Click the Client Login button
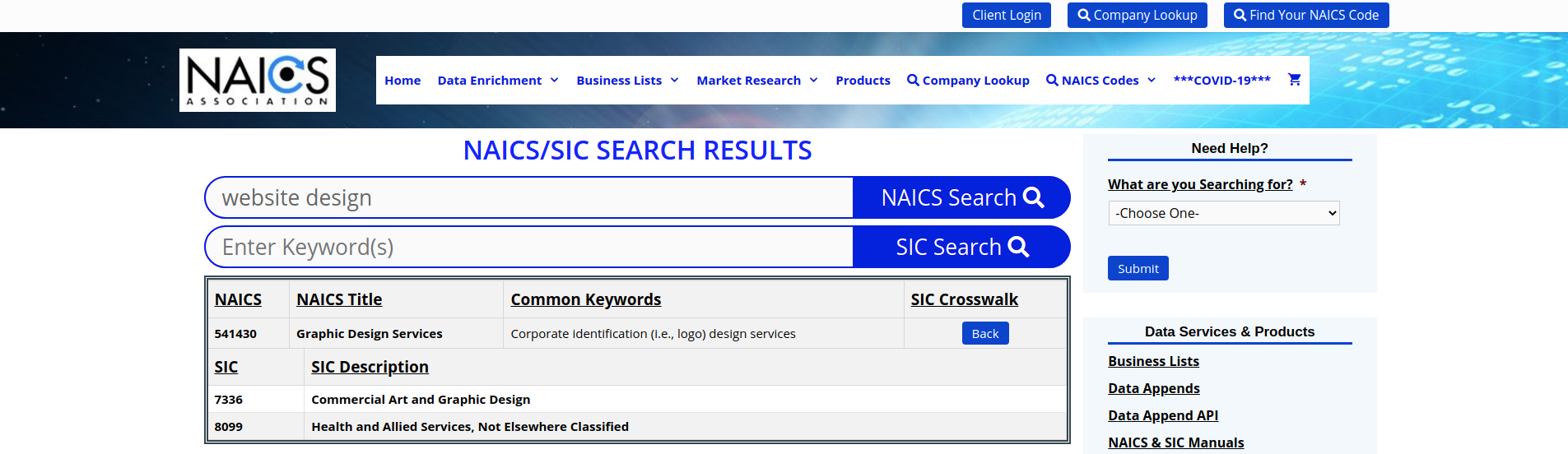 1007,15
